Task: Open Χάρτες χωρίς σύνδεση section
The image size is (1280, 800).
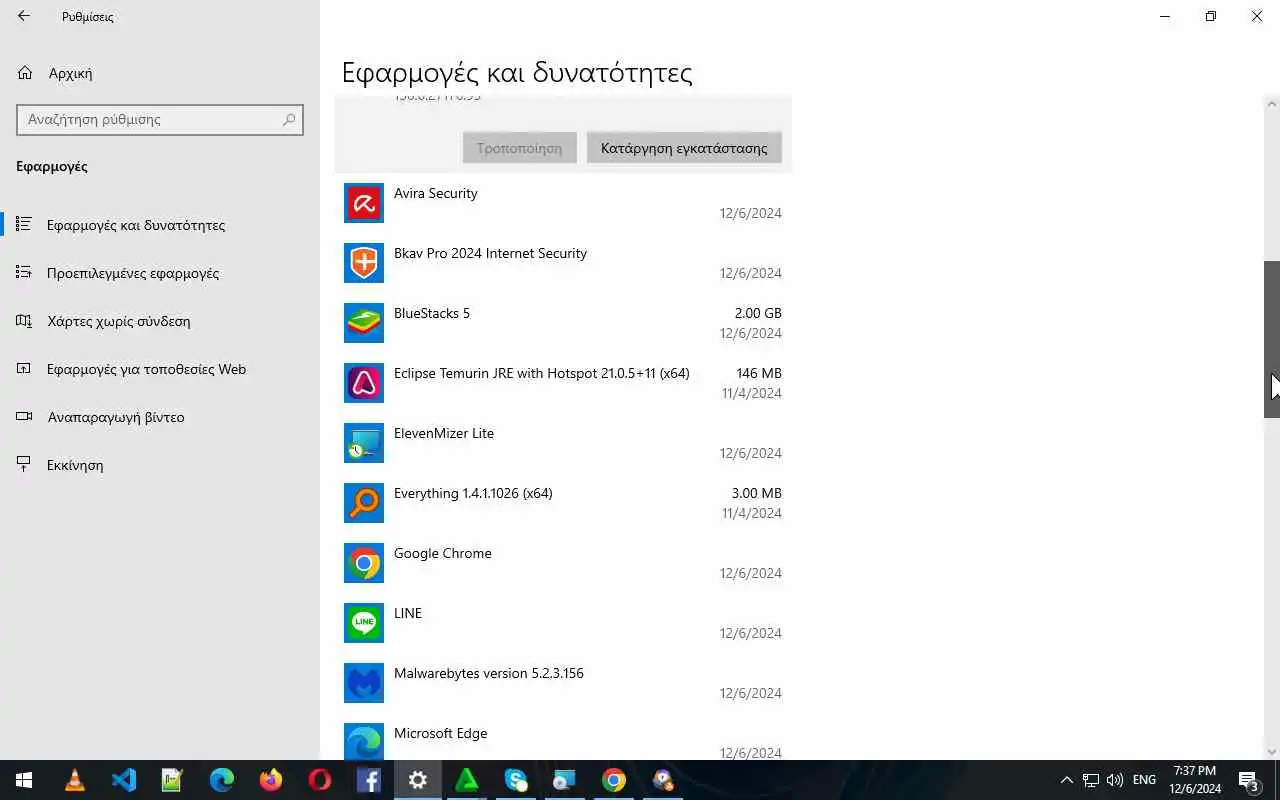Action: 160,321
